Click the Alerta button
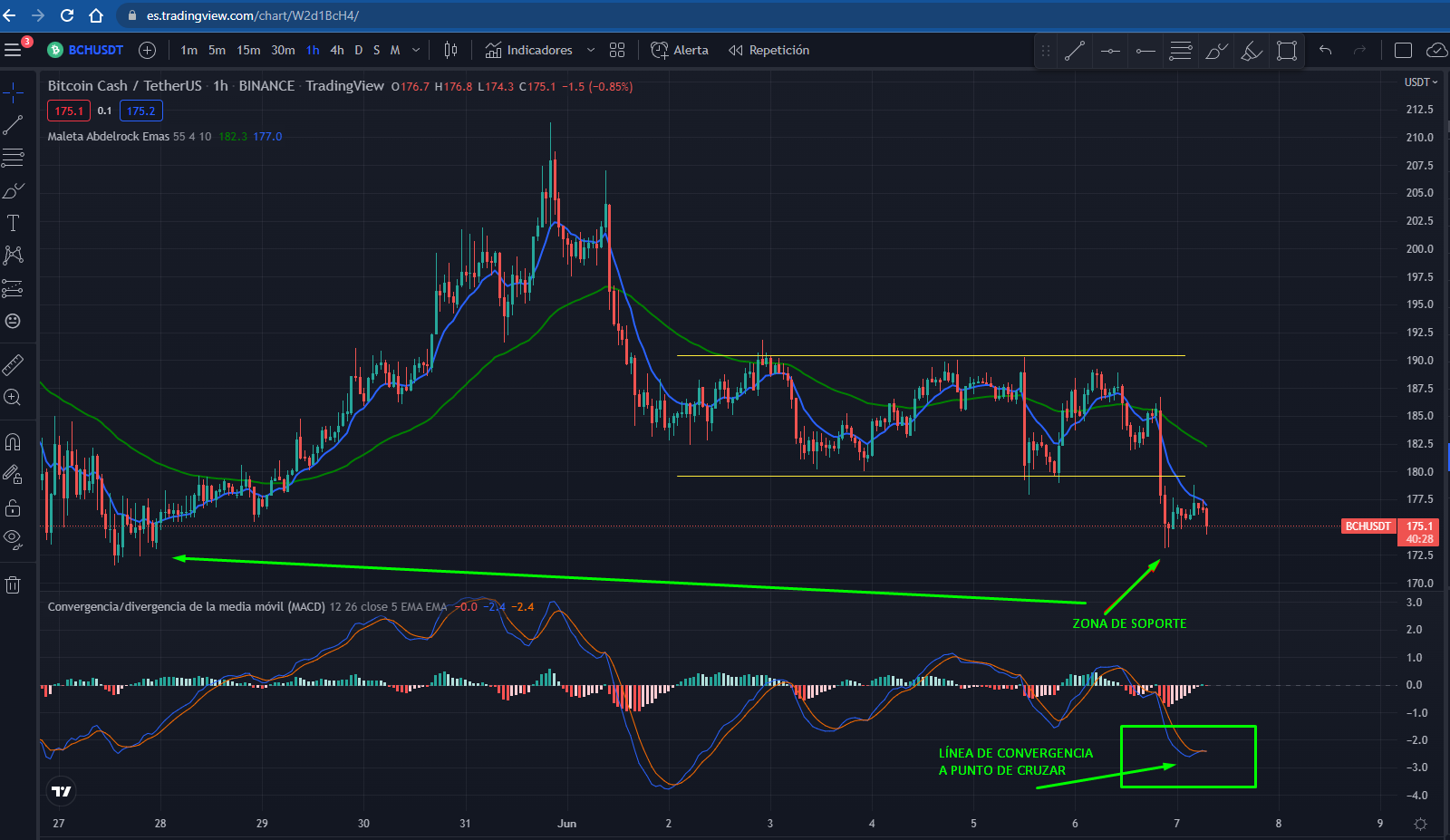Image resolution: width=1450 pixels, height=840 pixels. 680,50
